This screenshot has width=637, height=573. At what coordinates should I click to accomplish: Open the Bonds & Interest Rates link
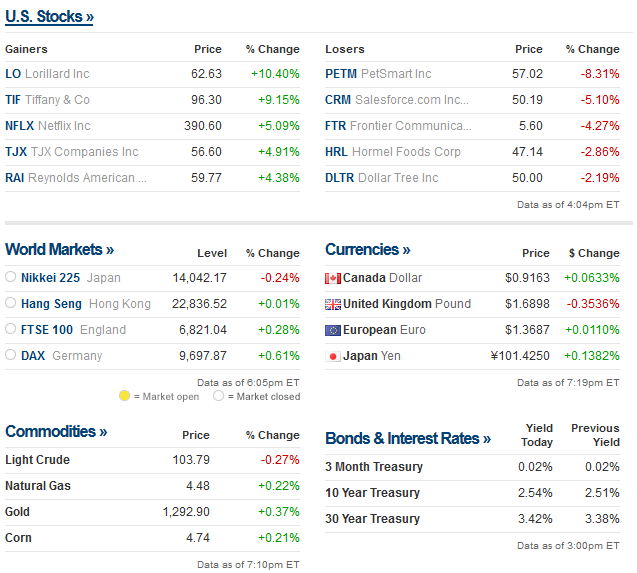coord(408,438)
